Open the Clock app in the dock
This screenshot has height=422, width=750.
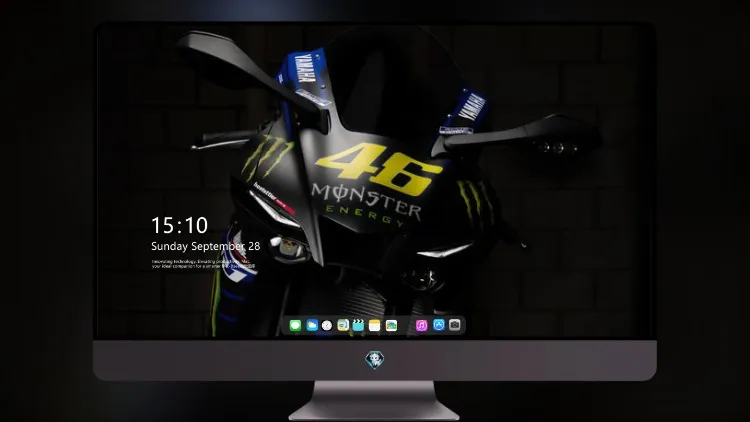(x=327, y=325)
